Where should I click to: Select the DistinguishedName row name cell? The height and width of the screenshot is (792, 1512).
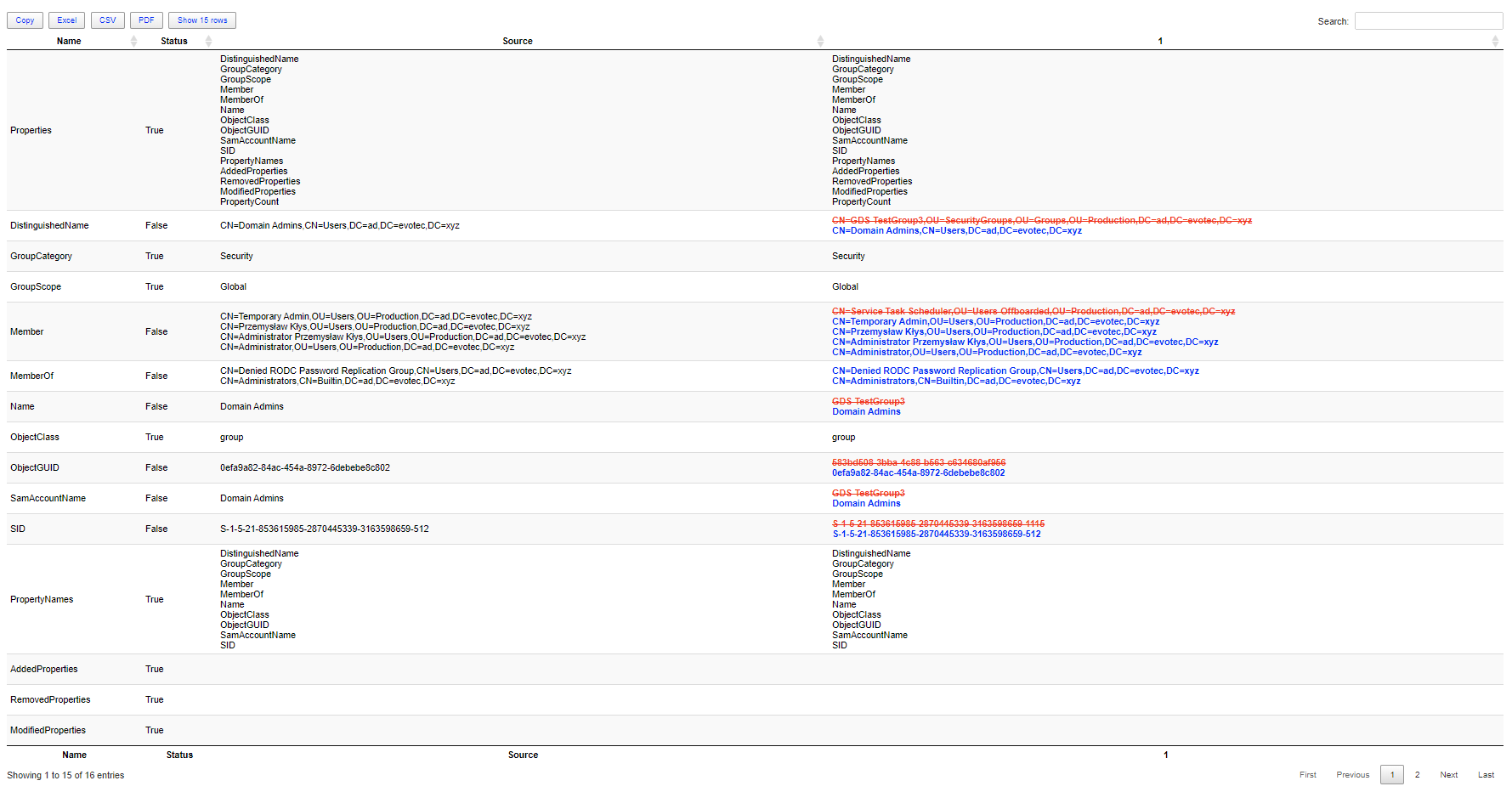coord(49,226)
